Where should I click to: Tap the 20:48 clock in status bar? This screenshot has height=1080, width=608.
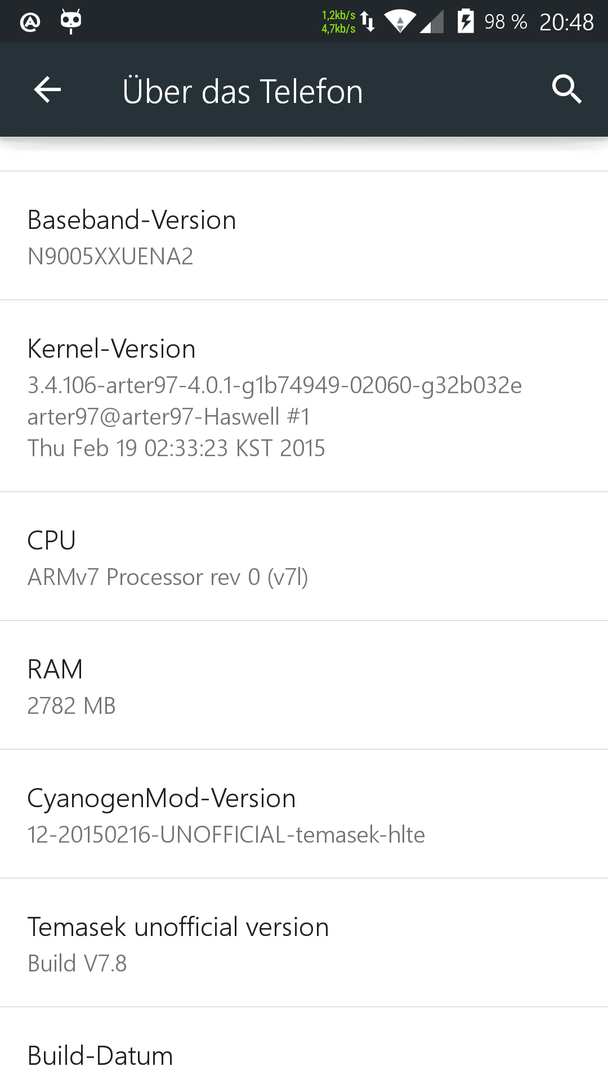566,22
